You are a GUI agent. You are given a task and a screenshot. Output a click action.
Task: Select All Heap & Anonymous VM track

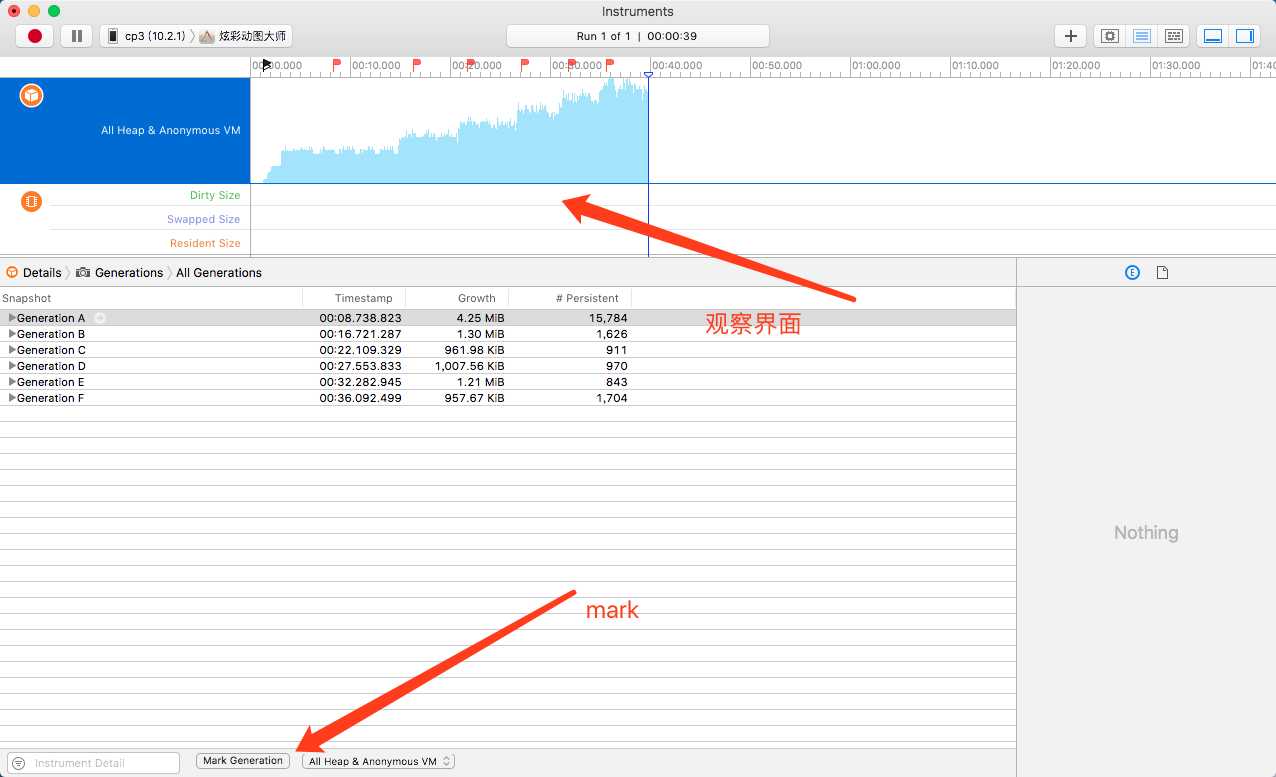click(x=125, y=130)
